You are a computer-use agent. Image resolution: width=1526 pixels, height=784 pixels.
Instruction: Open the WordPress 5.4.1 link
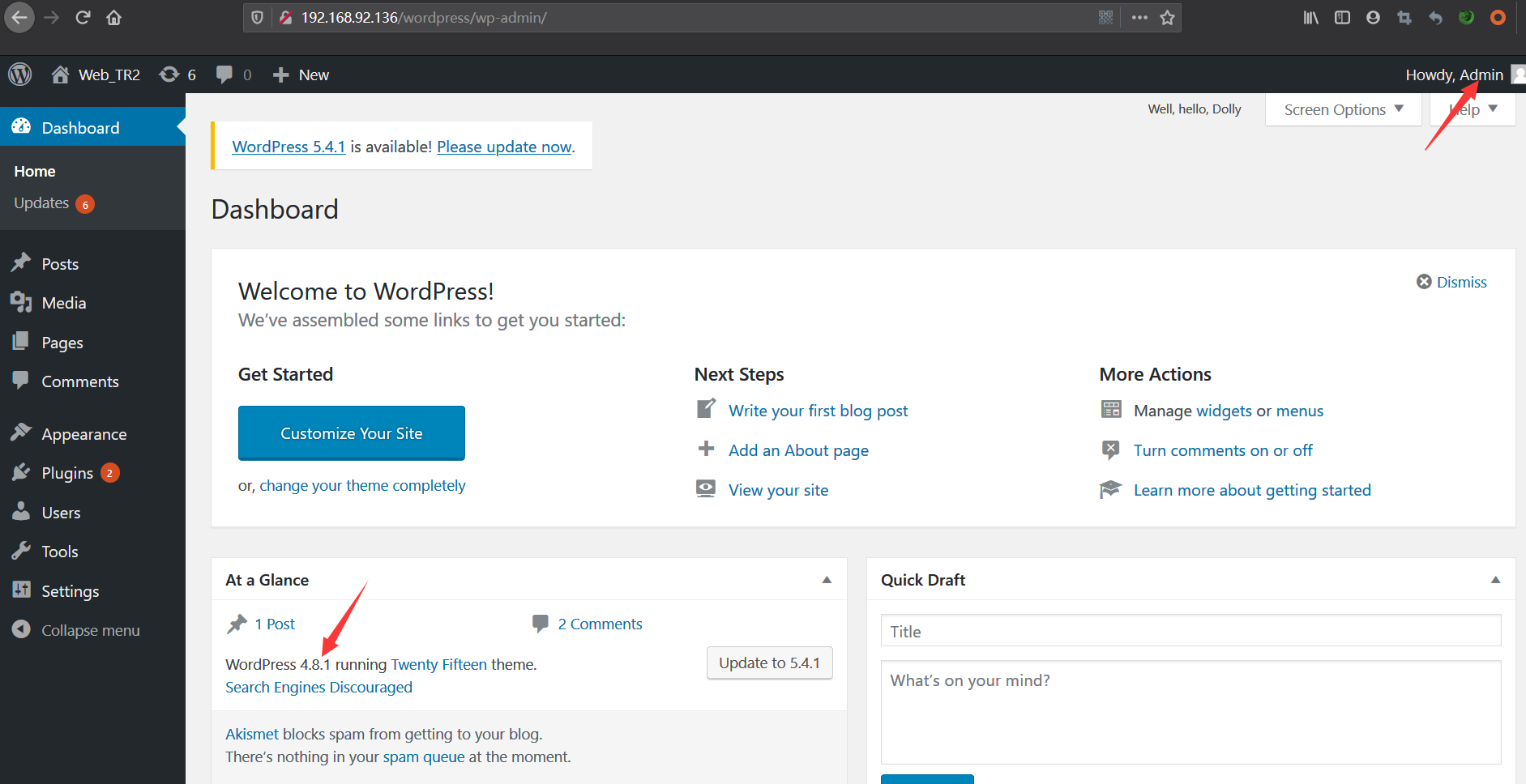click(289, 147)
